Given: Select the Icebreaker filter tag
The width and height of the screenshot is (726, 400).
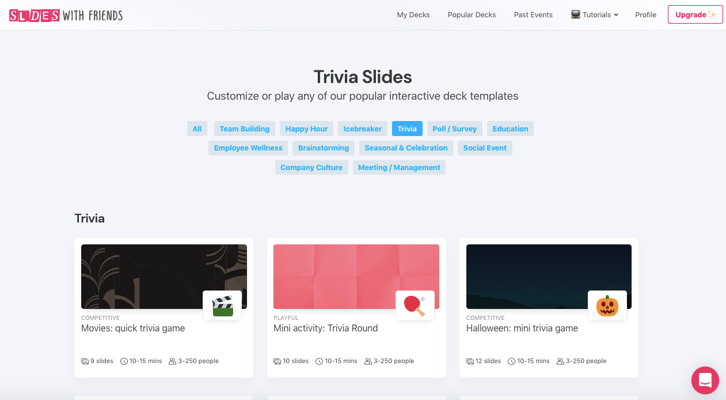Looking at the screenshot, I should pyautogui.click(x=362, y=129).
